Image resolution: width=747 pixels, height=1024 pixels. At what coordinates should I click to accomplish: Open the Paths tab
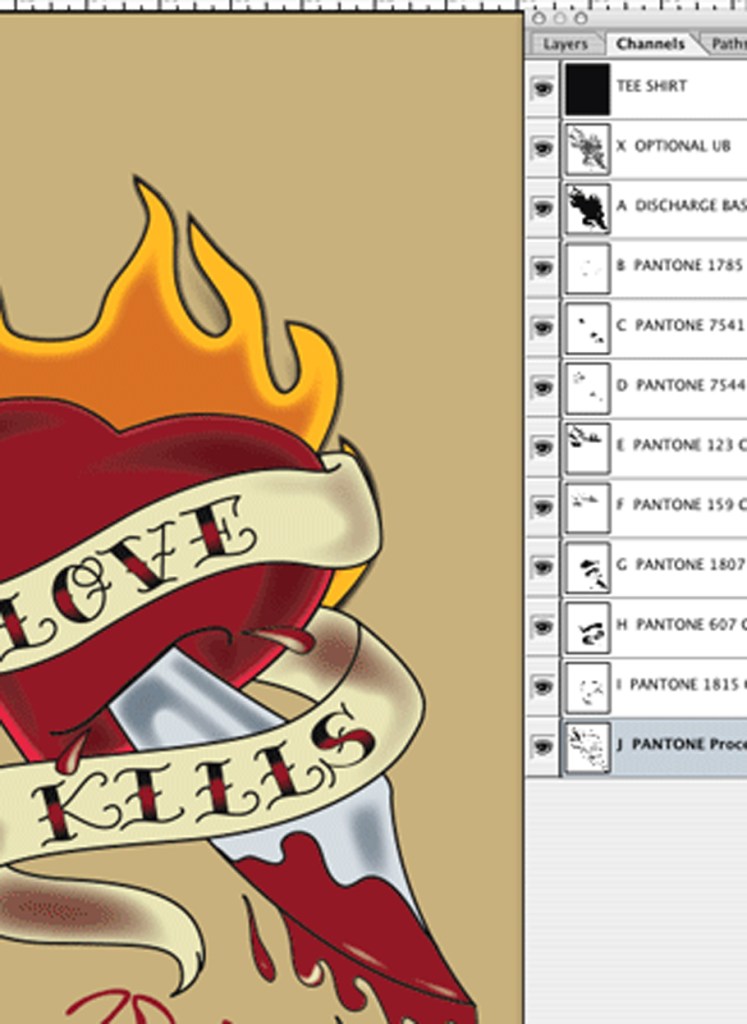(730, 44)
